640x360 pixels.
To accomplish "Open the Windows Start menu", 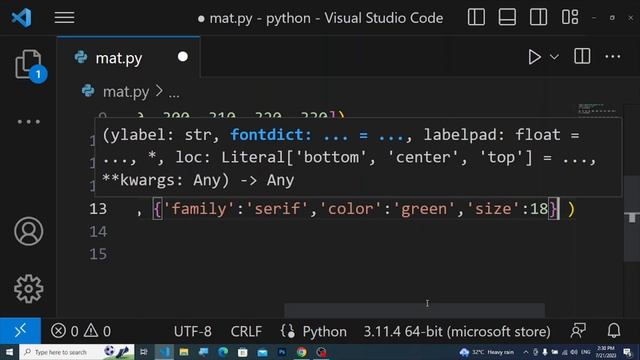I will point(9,352).
